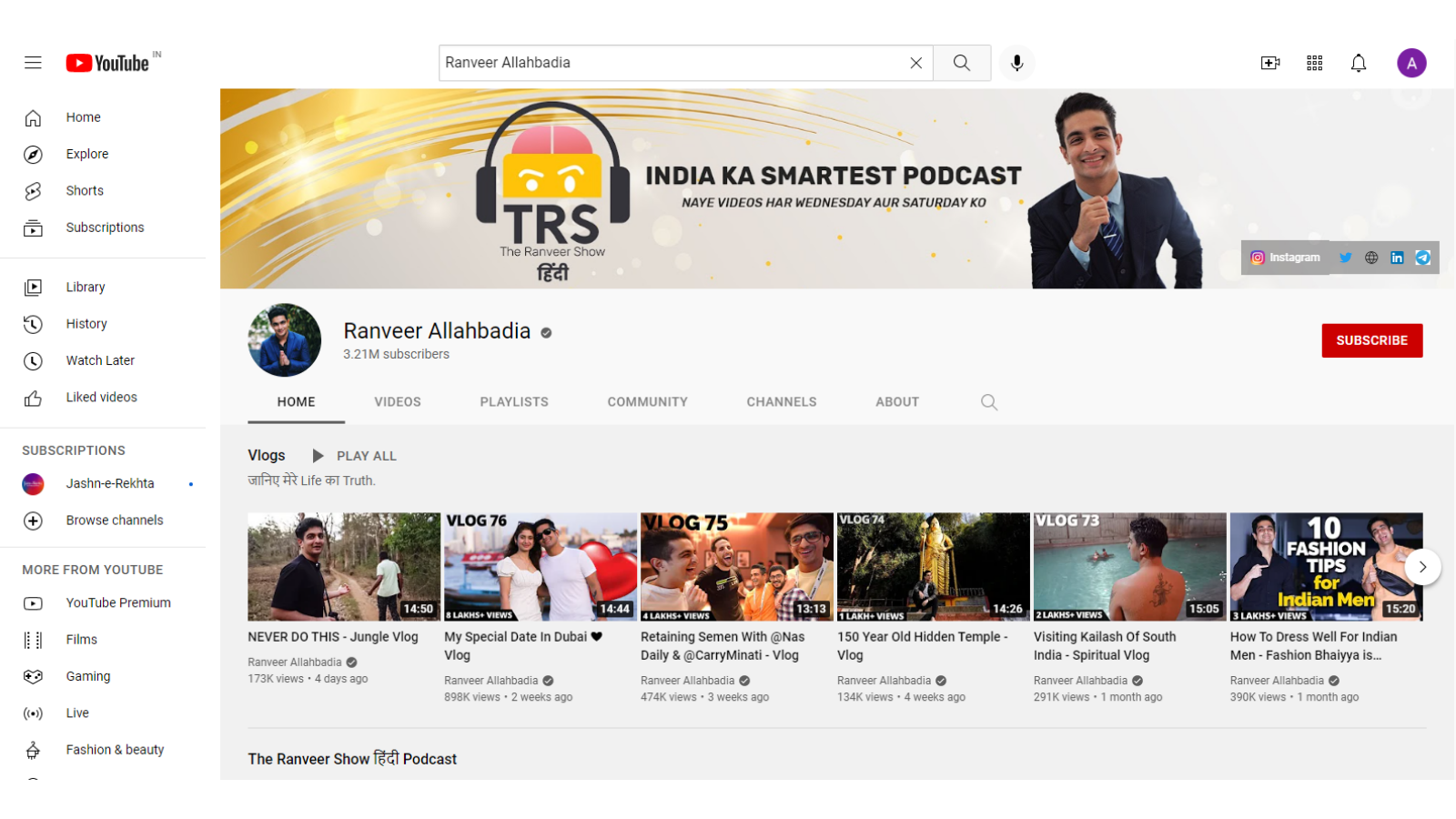Open VLOG 75 thumbnail

coord(737,567)
